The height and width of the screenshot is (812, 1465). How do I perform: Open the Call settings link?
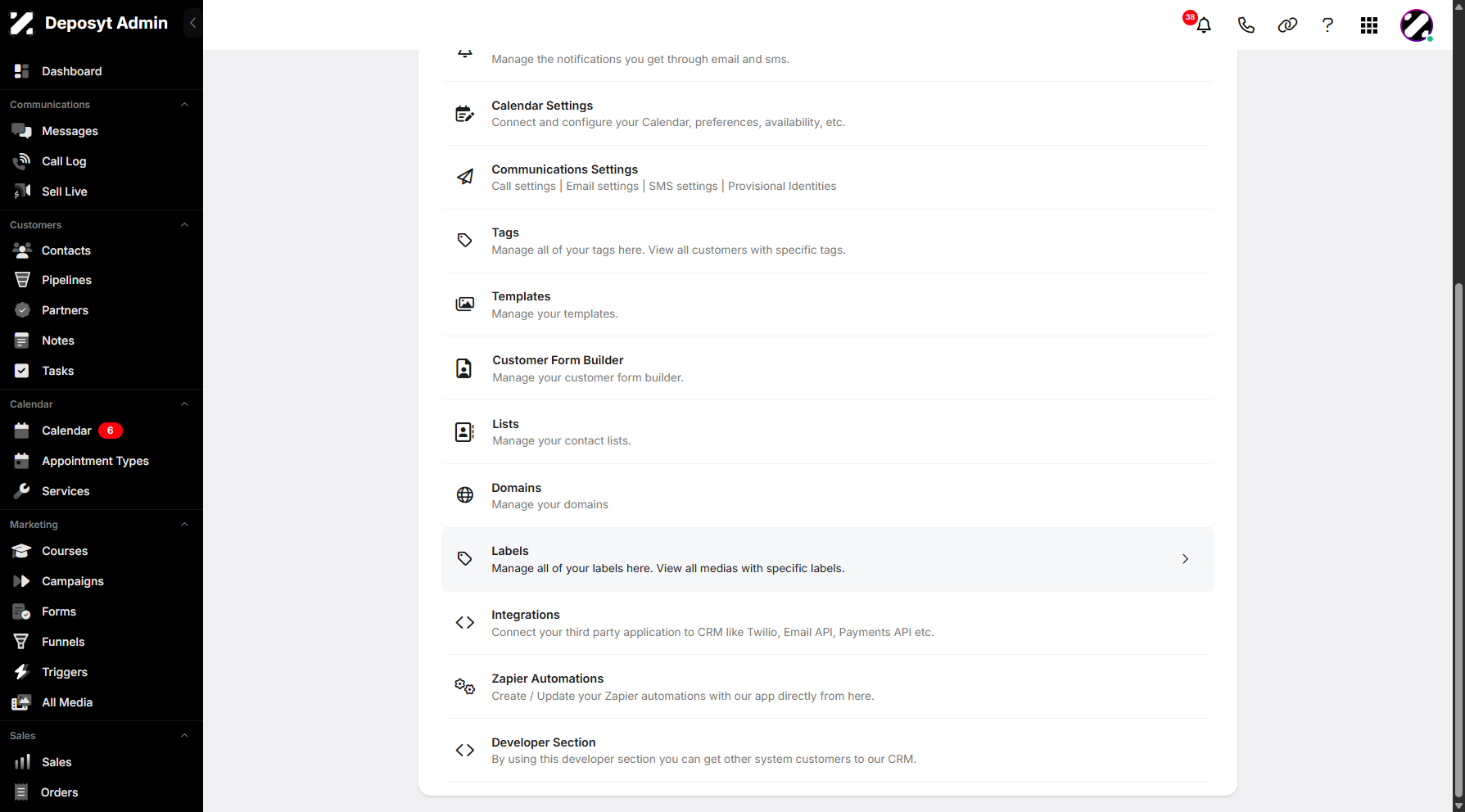point(523,186)
